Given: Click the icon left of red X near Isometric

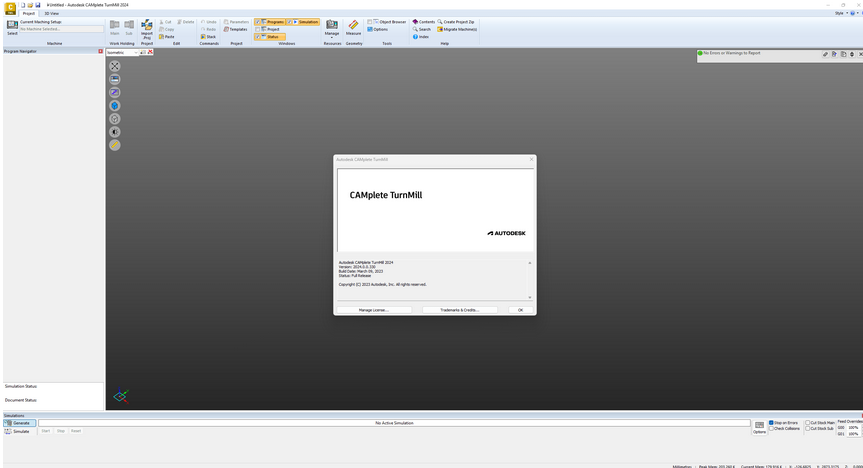Looking at the screenshot, I should (x=143, y=52).
